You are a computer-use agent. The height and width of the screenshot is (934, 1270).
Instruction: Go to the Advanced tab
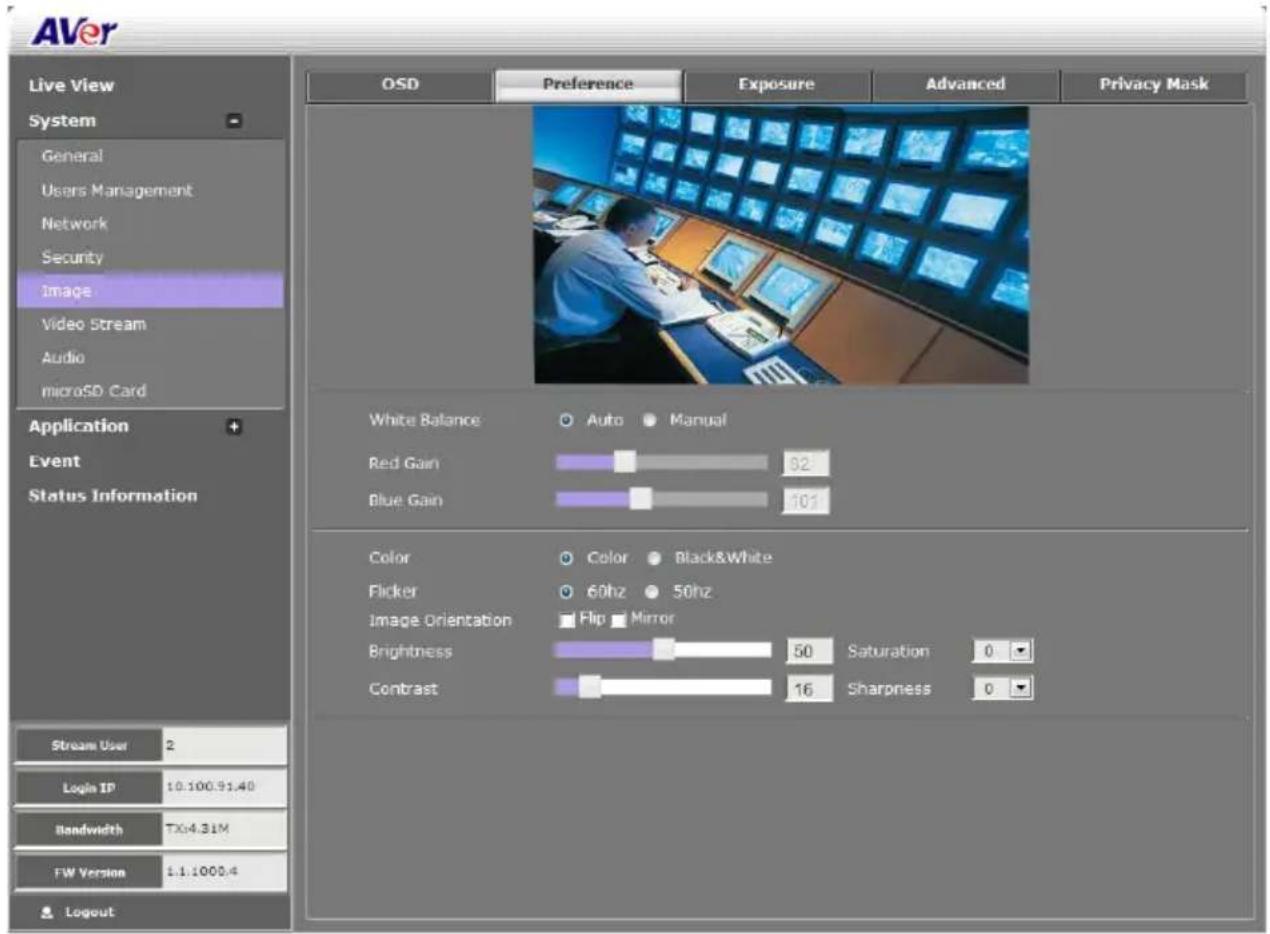965,86
